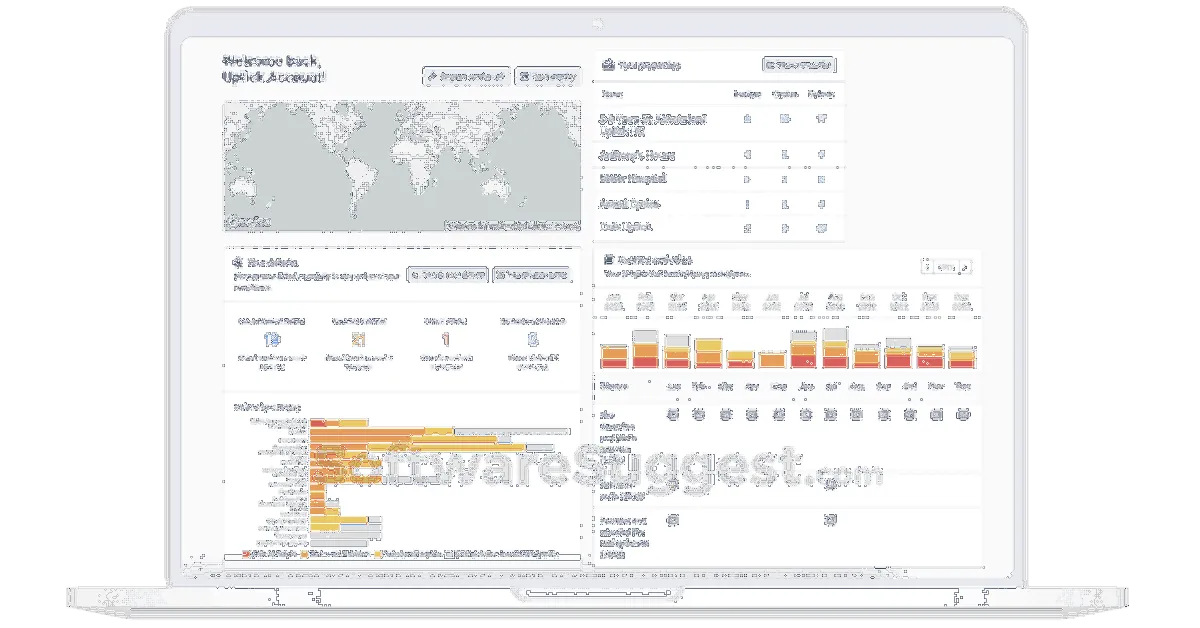Click the orange overdue icon on the second stat card
Viewport: 1200px width, 628px height.
tap(359, 340)
